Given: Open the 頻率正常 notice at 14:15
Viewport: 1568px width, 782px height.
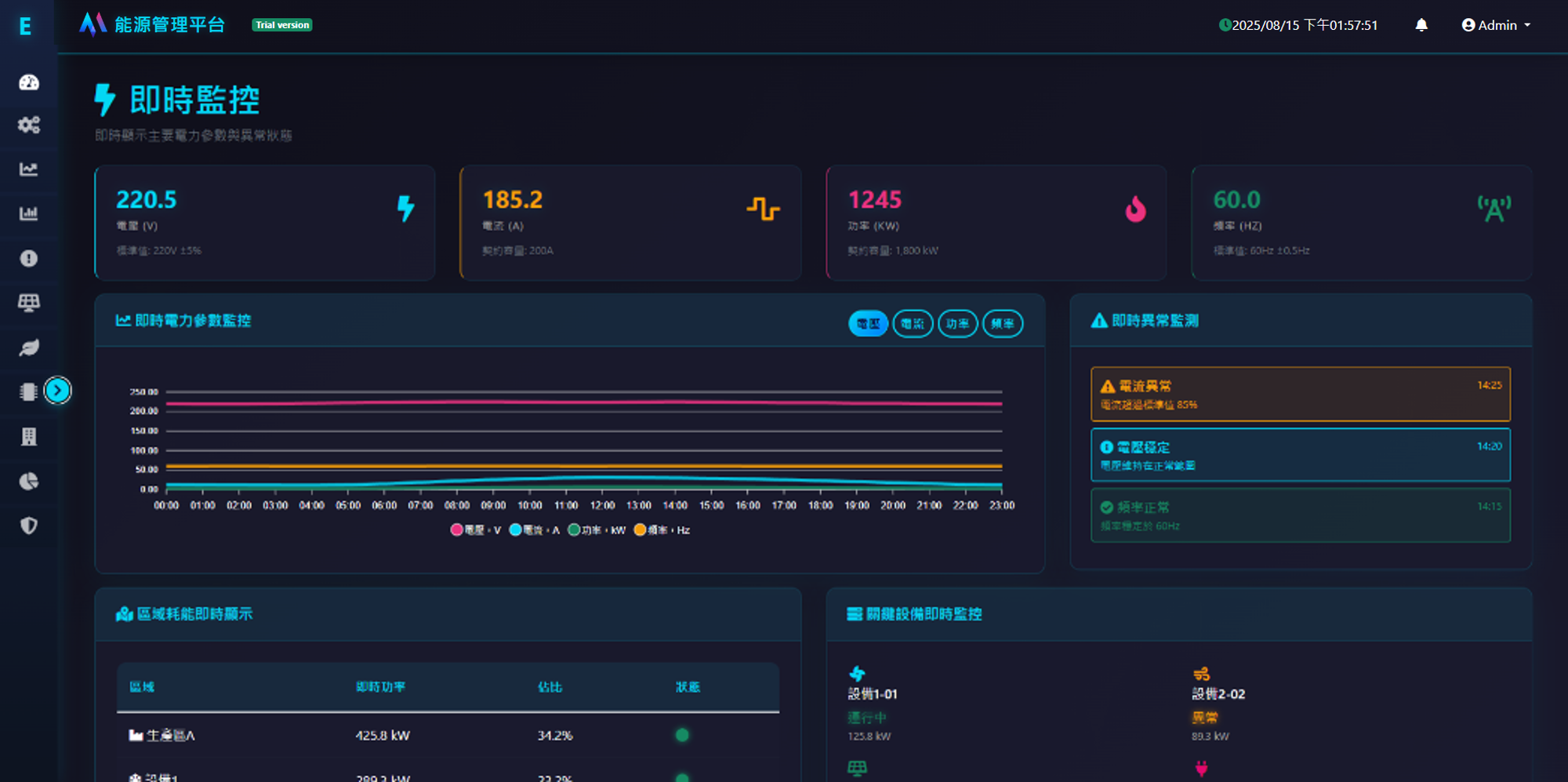Looking at the screenshot, I should click(1300, 515).
